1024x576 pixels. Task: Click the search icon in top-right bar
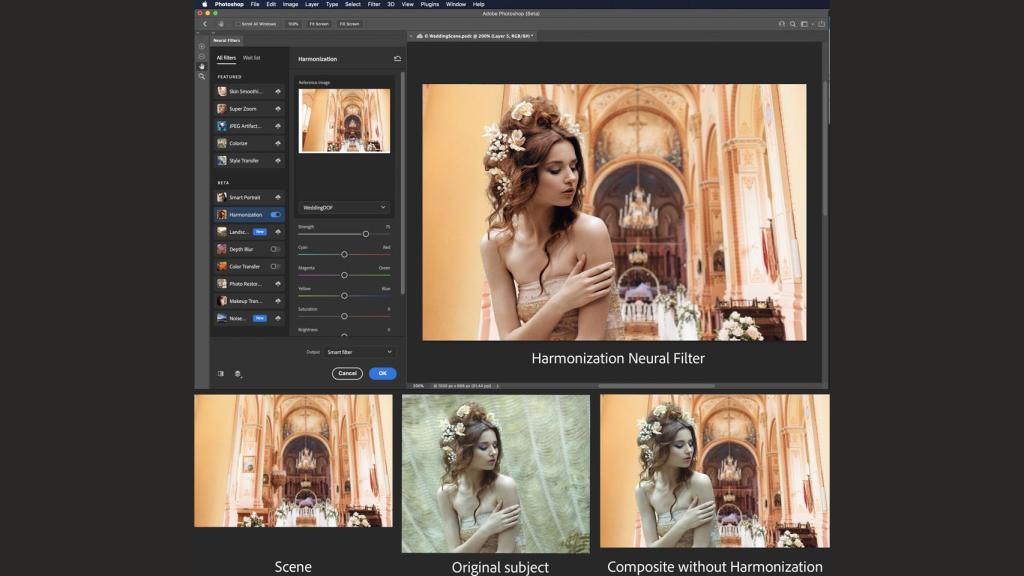[x=793, y=23]
